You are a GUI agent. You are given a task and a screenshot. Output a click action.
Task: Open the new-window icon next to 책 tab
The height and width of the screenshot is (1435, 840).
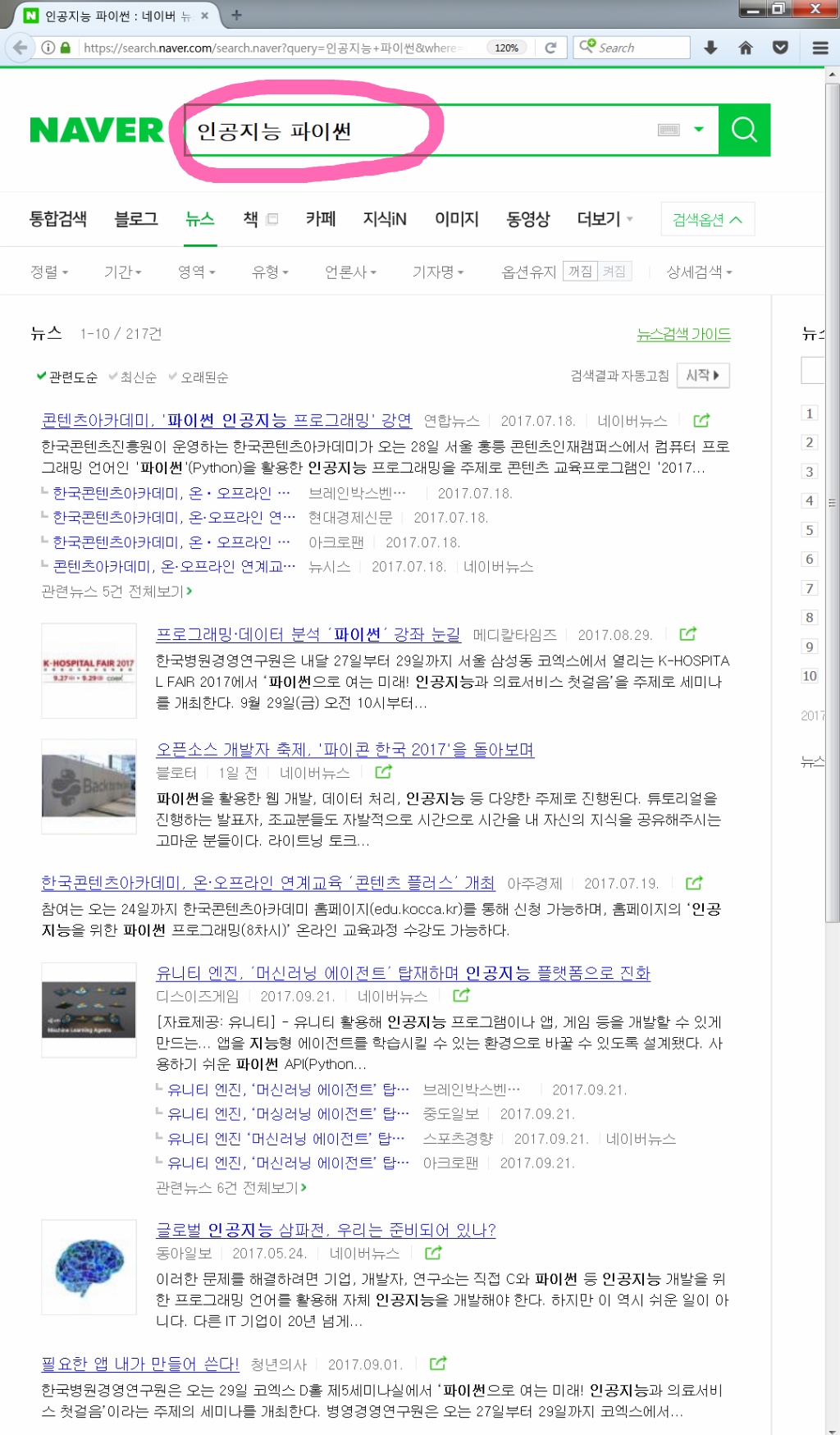click(x=272, y=219)
